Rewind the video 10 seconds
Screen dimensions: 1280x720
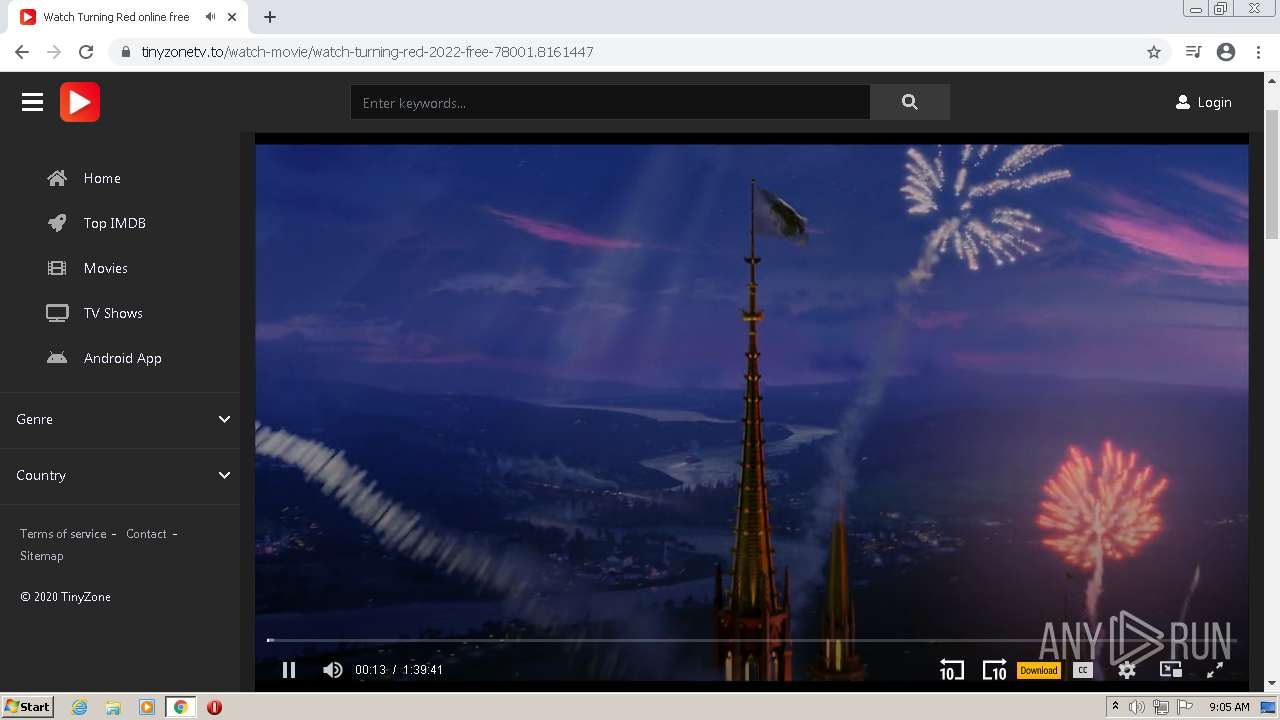pyautogui.click(x=951, y=670)
